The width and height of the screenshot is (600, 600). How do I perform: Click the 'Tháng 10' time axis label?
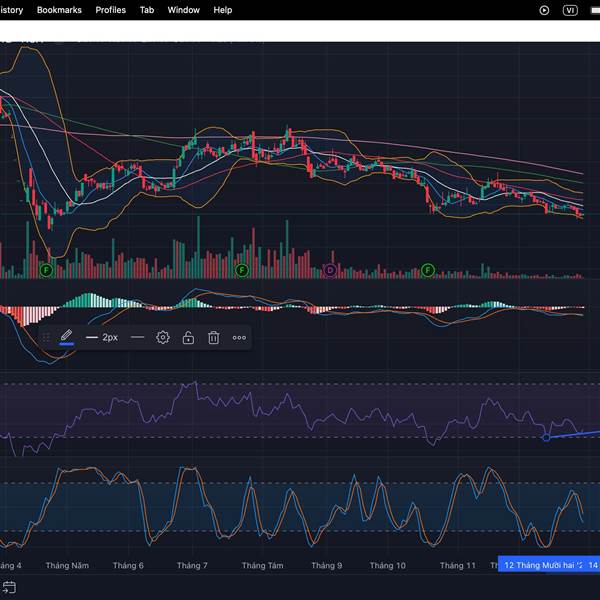coord(388,565)
